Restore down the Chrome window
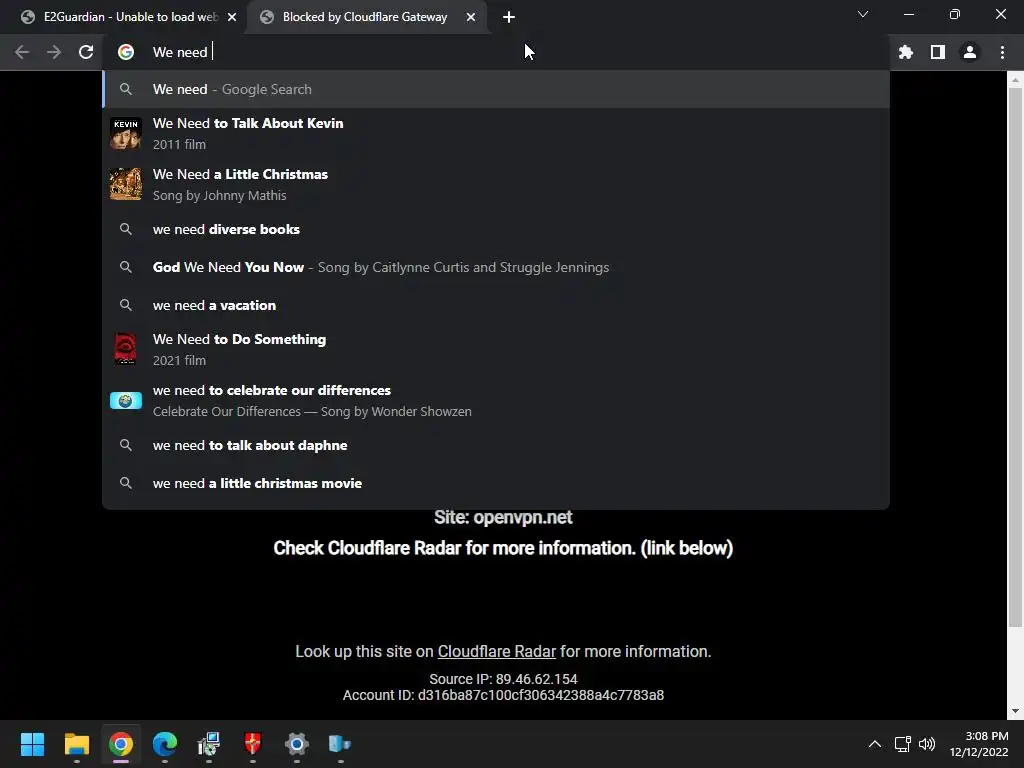The height and width of the screenshot is (768, 1024). pos(955,14)
